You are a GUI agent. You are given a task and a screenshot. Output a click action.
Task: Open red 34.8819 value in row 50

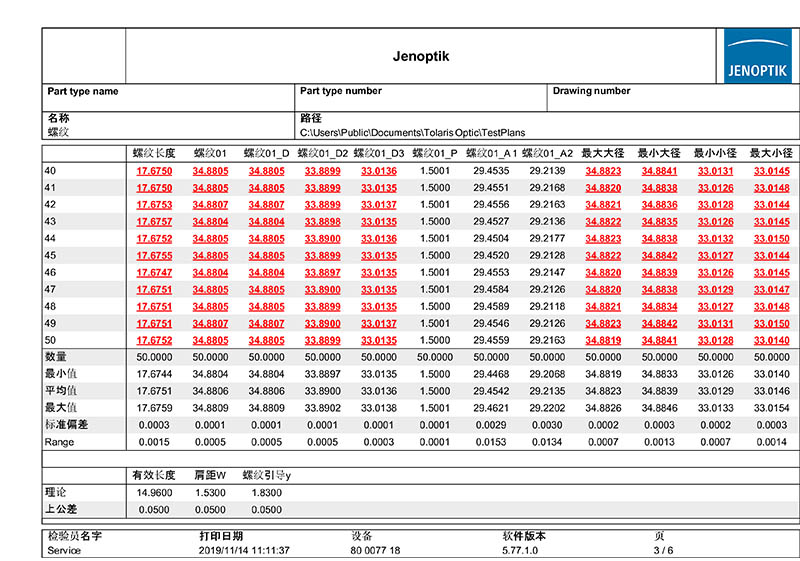click(x=603, y=341)
